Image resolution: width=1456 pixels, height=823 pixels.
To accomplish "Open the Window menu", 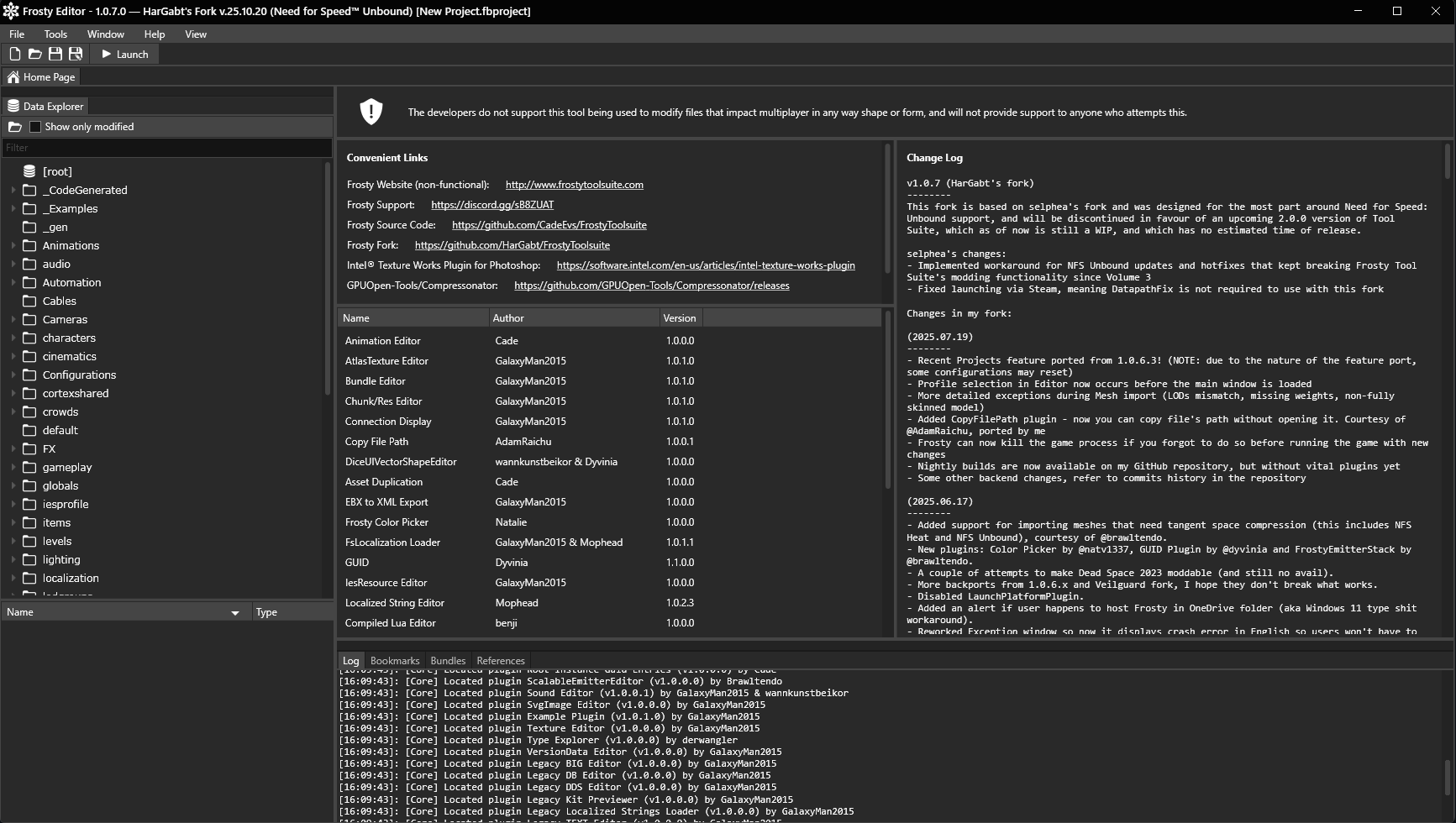I will [x=106, y=34].
